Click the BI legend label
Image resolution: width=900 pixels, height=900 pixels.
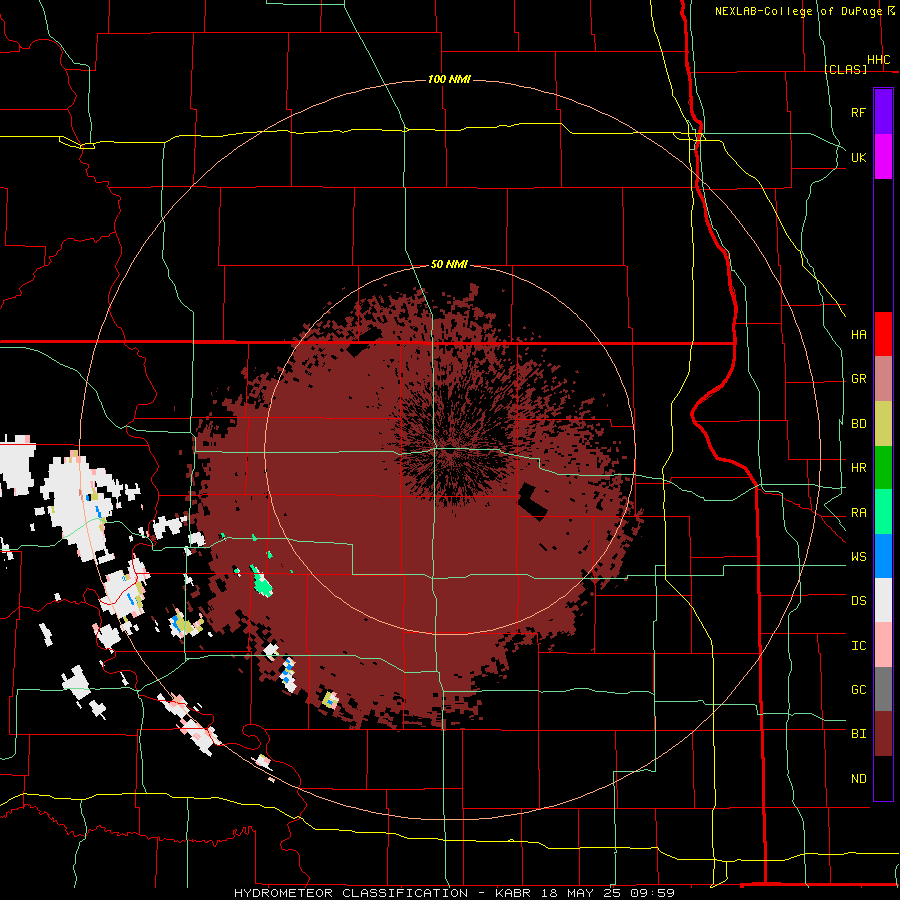pyautogui.click(x=858, y=734)
